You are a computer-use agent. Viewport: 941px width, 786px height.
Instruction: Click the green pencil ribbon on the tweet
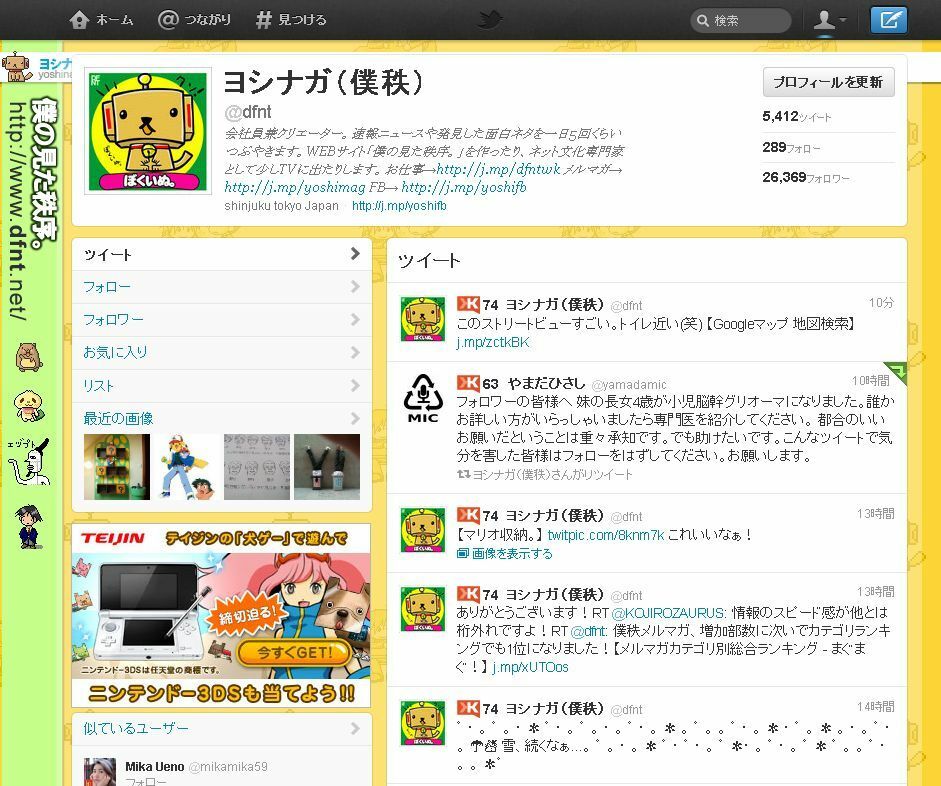[x=898, y=372]
